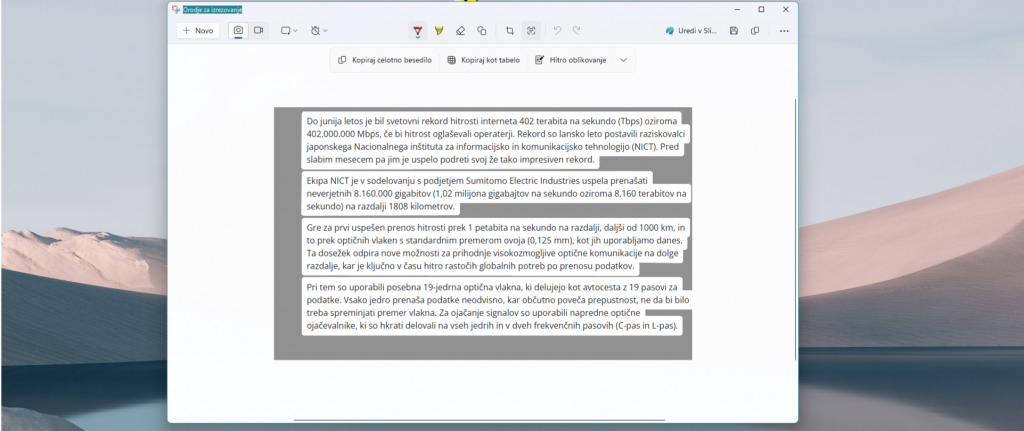This screenshot has width=1024, height=431.
Task: Maximize the Snipping Tool window
Action: 761,10
